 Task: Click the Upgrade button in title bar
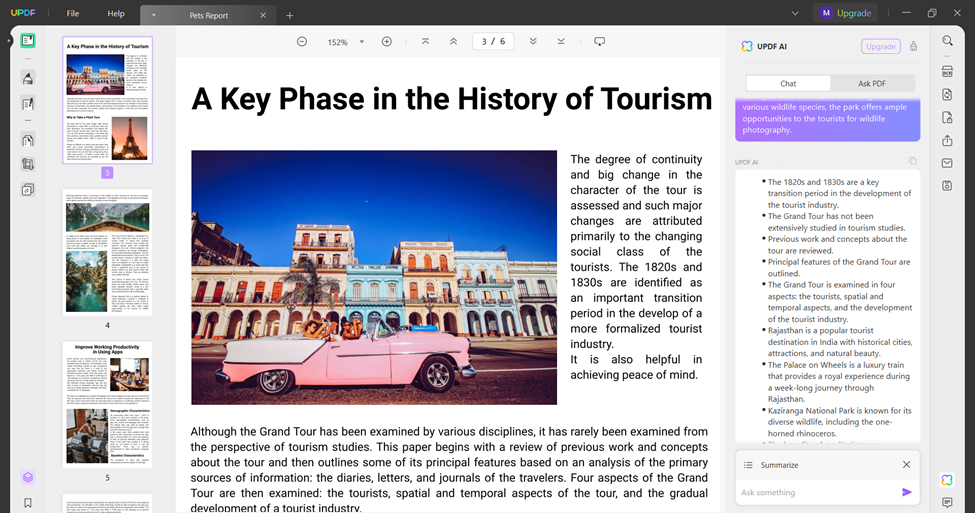(845, 13)
